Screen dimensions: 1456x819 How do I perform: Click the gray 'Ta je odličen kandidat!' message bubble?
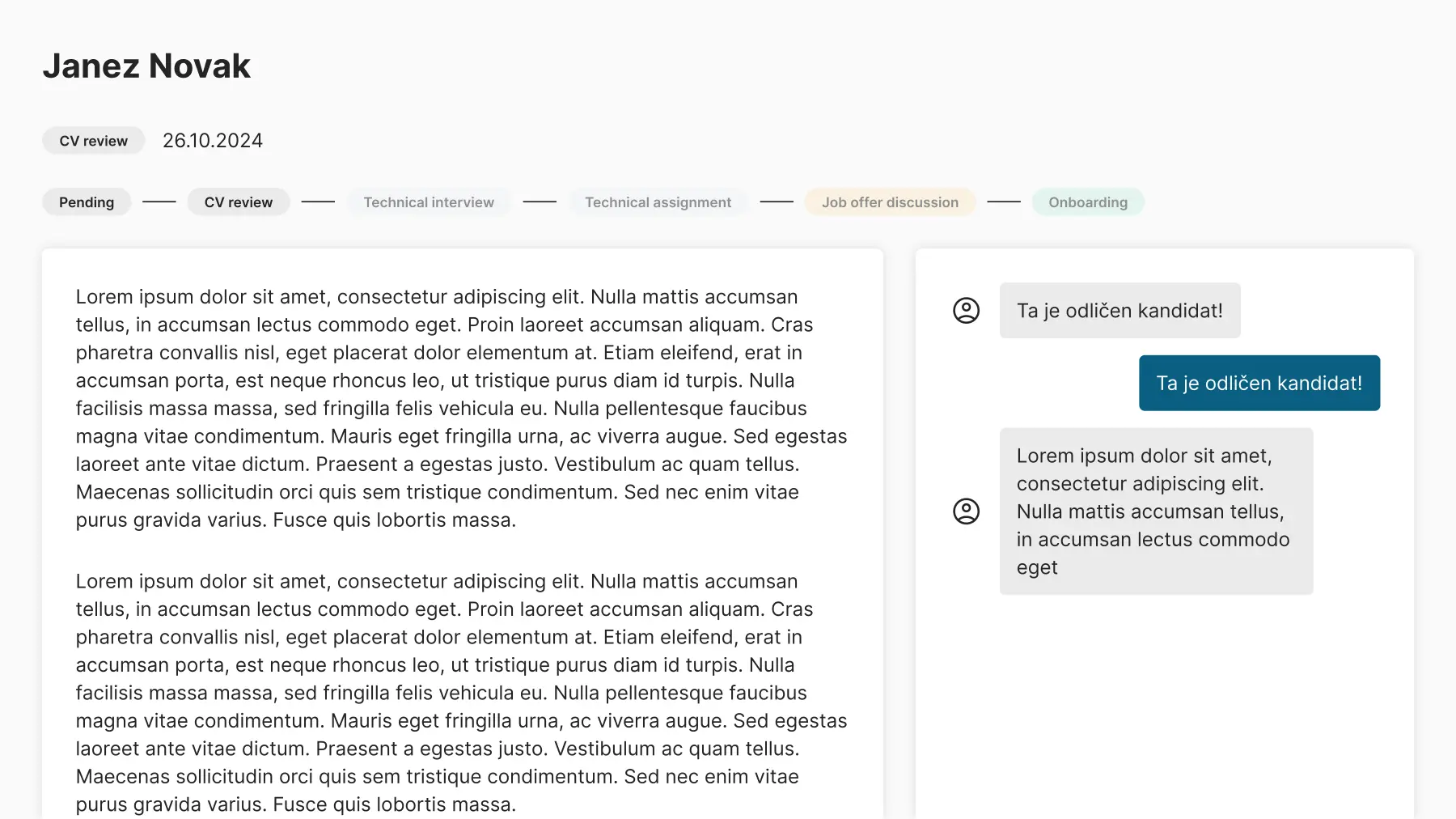1120,310
